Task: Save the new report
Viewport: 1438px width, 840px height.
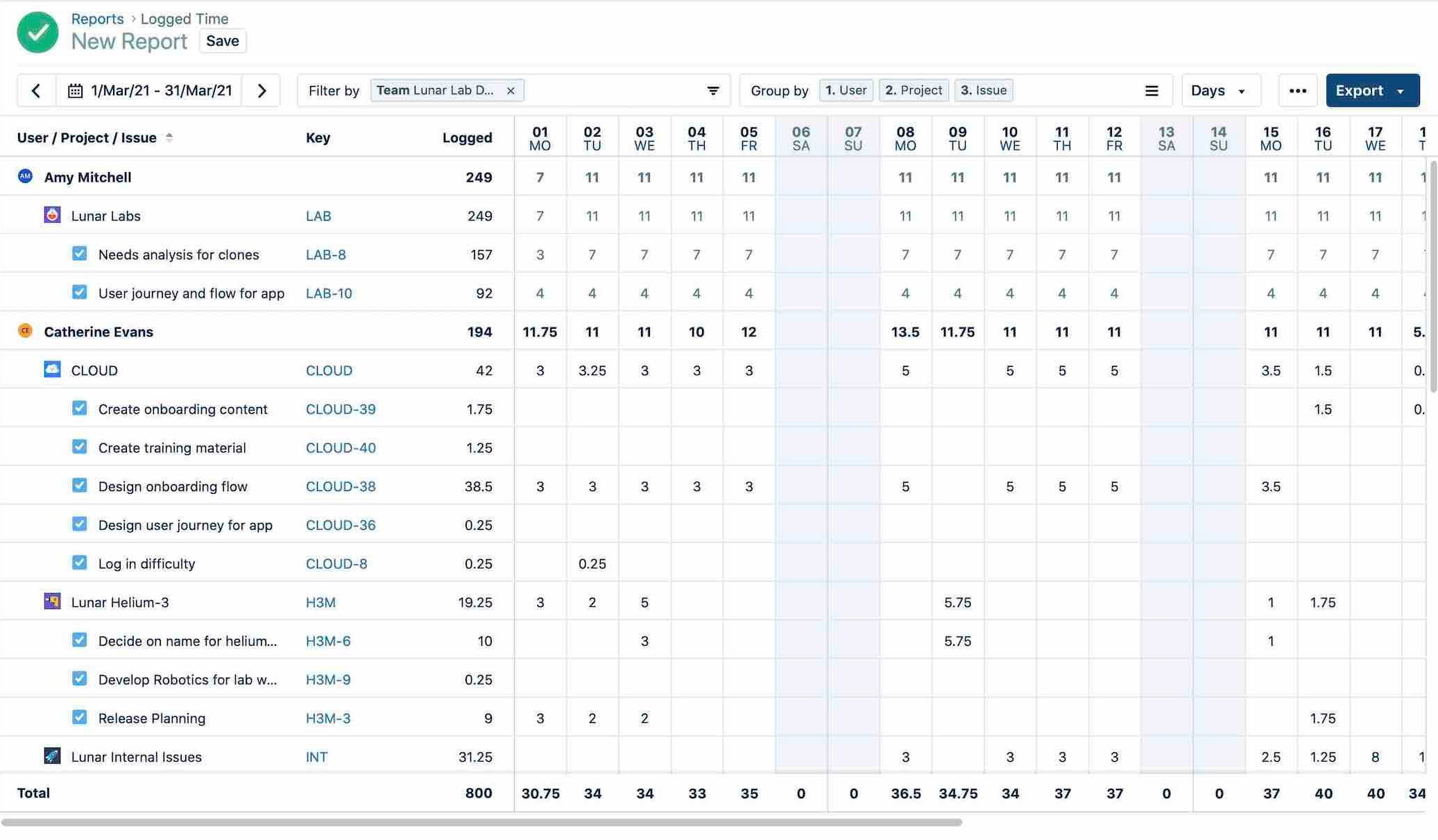Action: 222,41
